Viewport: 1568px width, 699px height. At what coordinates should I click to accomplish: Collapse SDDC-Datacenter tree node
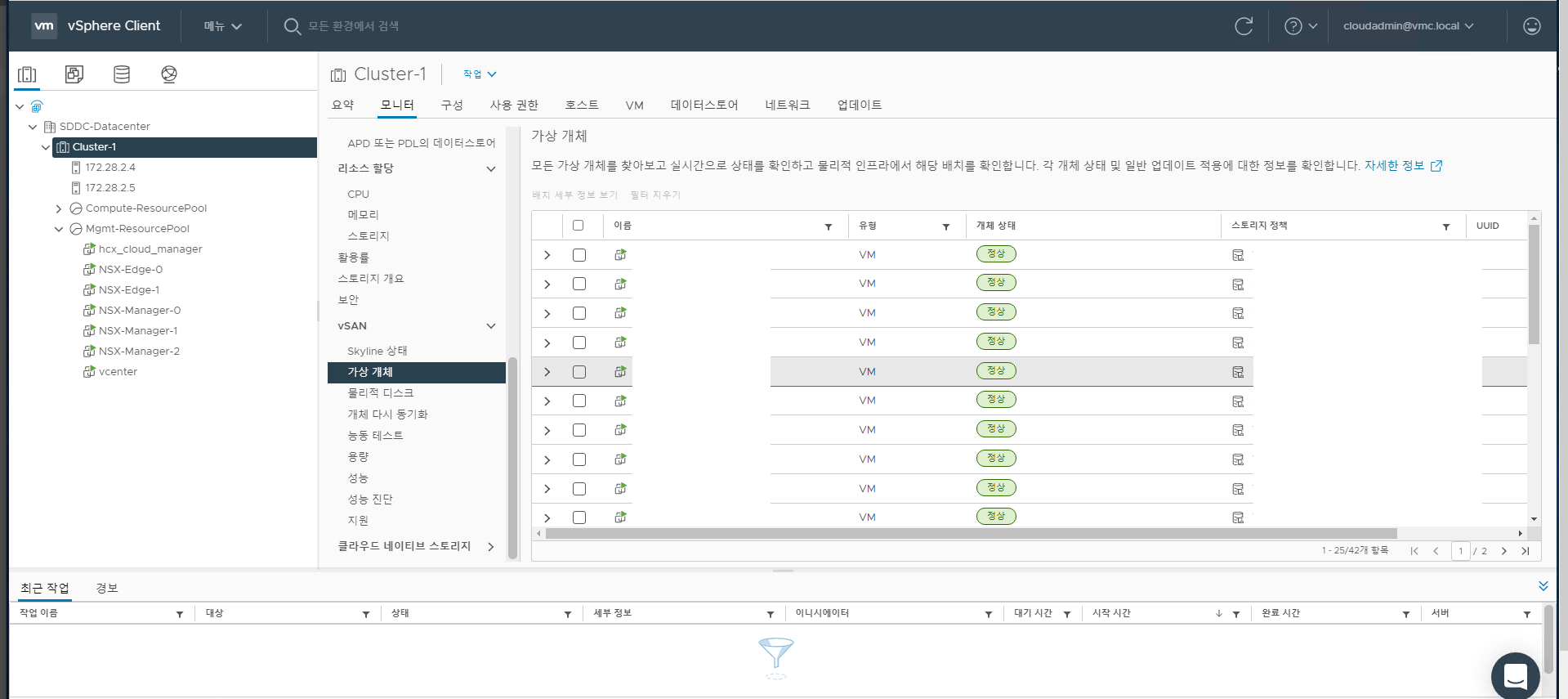tap(33, 127)
